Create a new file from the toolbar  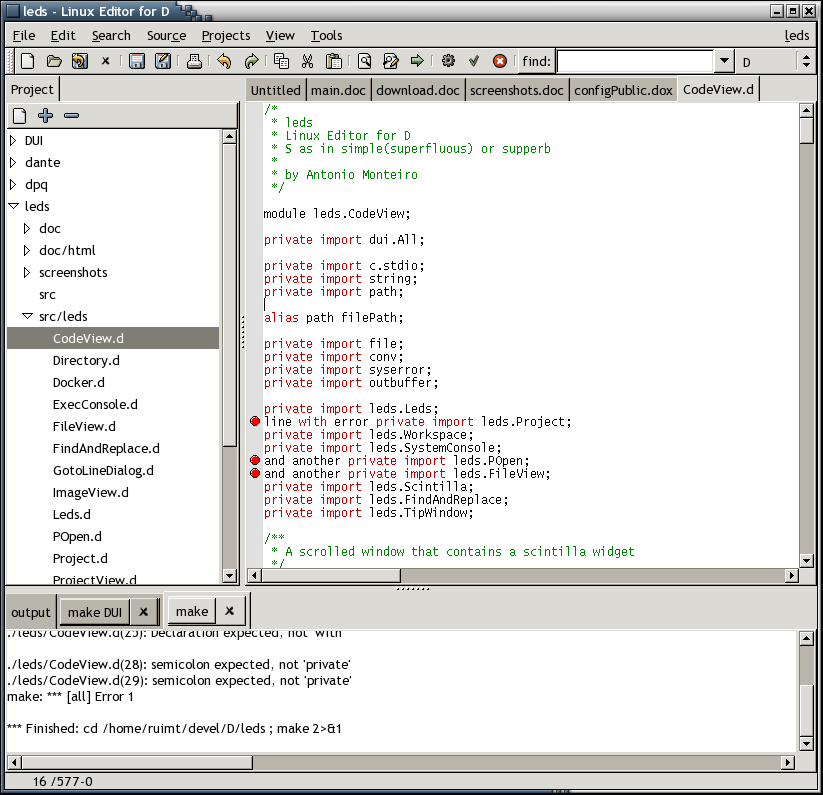(x=27, y=61)
